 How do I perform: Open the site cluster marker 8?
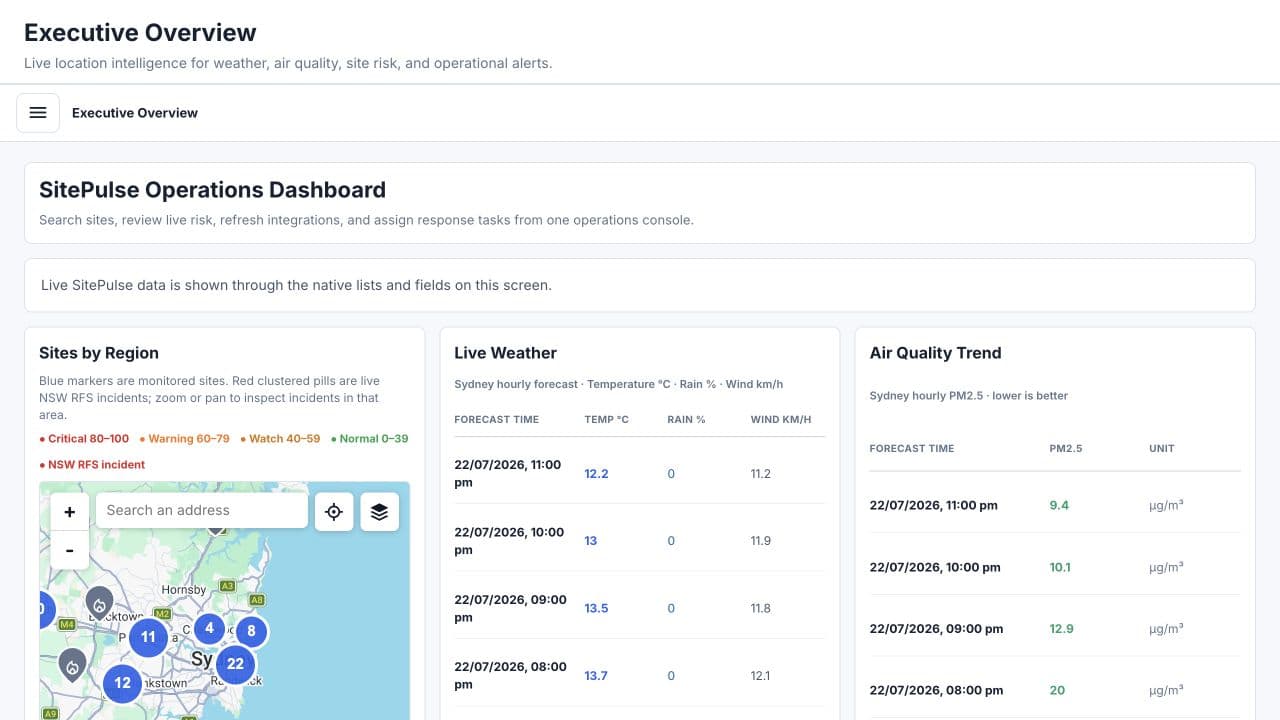point(251,631)
